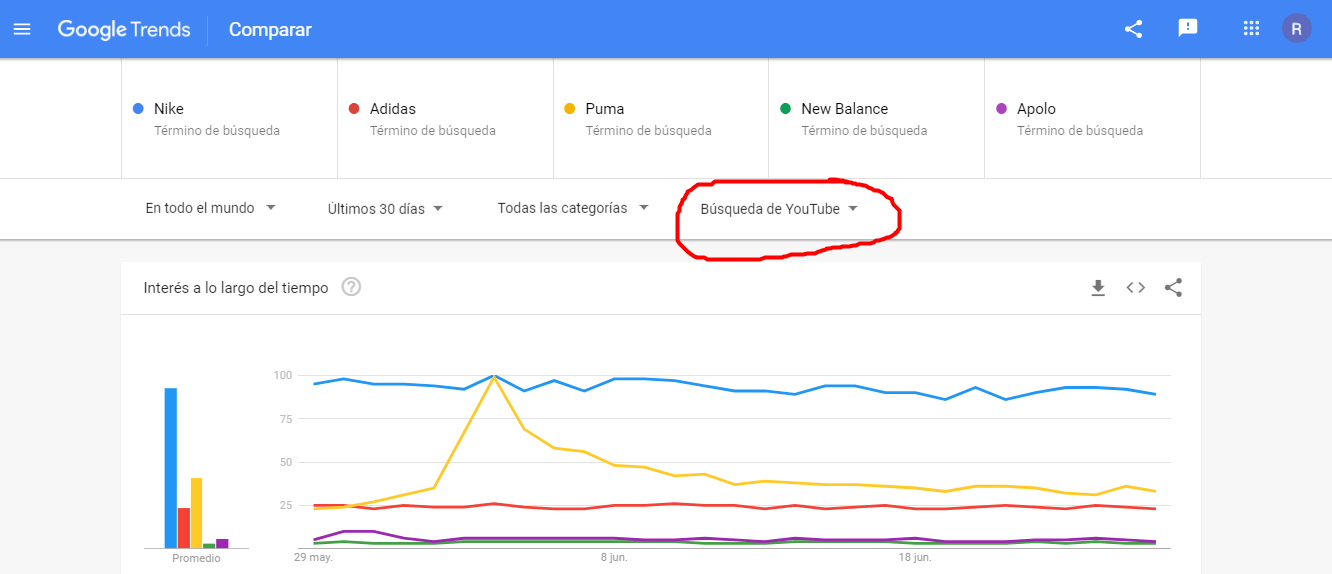Viewport: 1332px width, 574px height.
Task: Download the interest over time CSV
Action: pos(1098,288)
